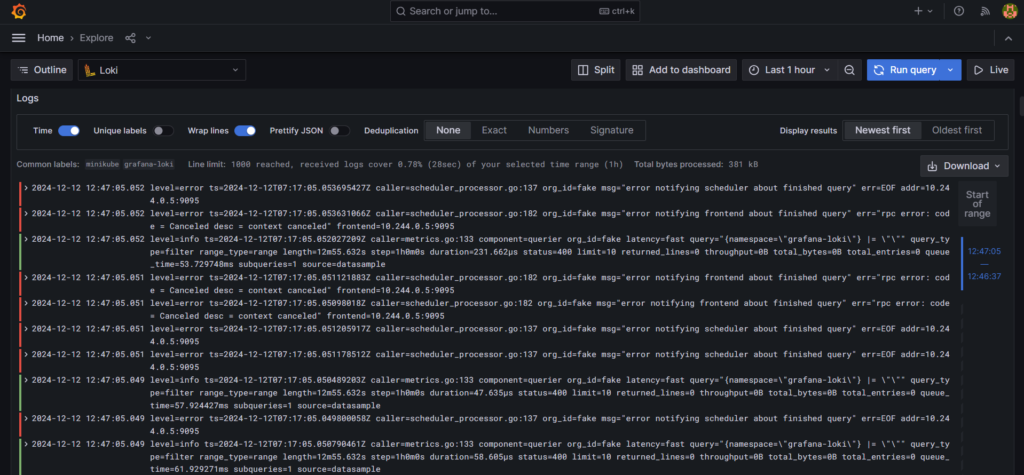Click the Line limit 1000 reached message
The image size is (1024, 475).
[x=406, y=165]
